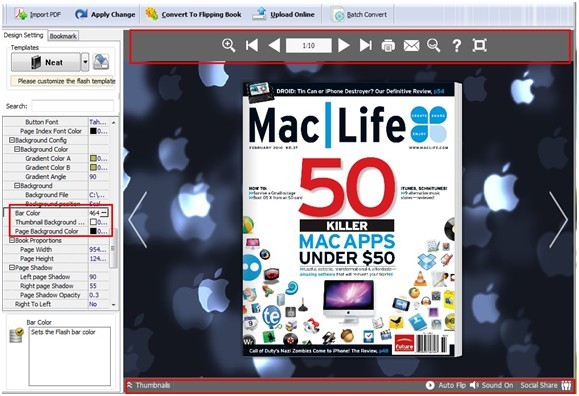The image size is (579, 396).
Task: Collapse Background Config group
Action: (11, 140)
